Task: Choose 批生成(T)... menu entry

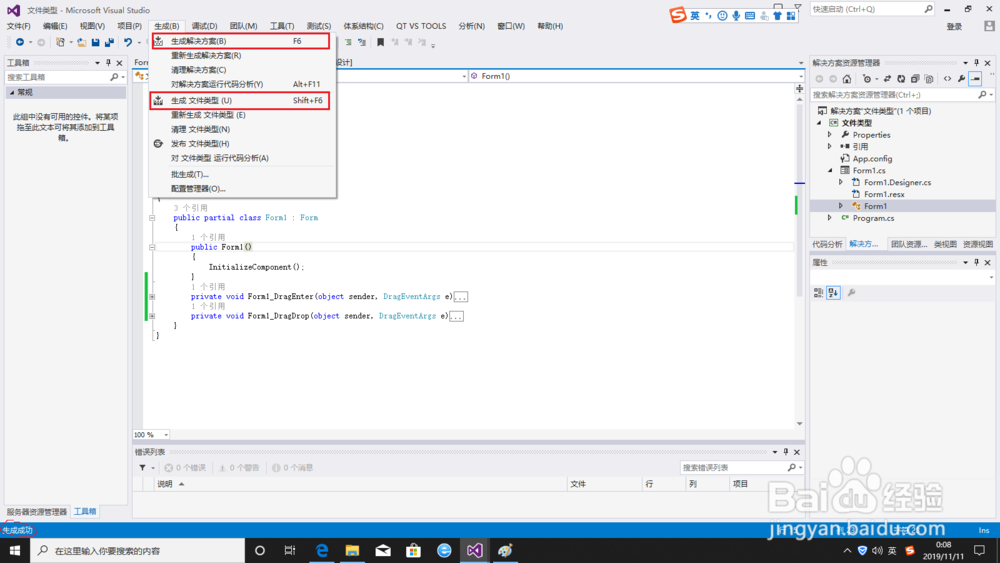Action: pyautogui.click(x=242, y=174)
